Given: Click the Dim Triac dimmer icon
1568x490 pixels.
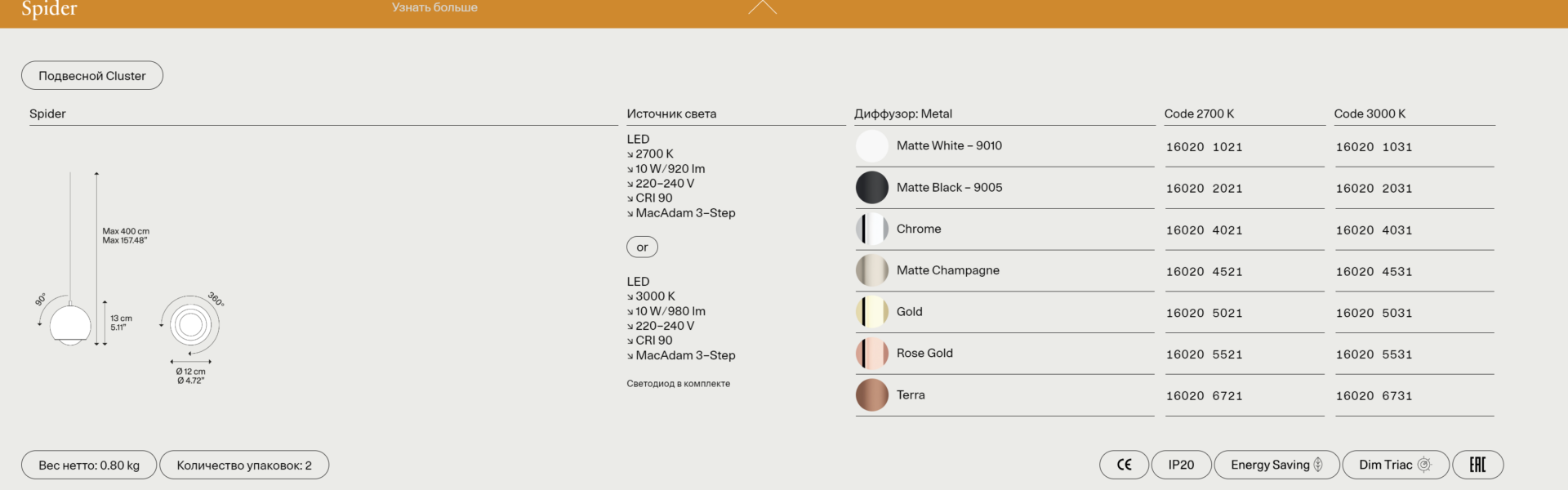Looking at the screenshot, I should coord(1424,465).
